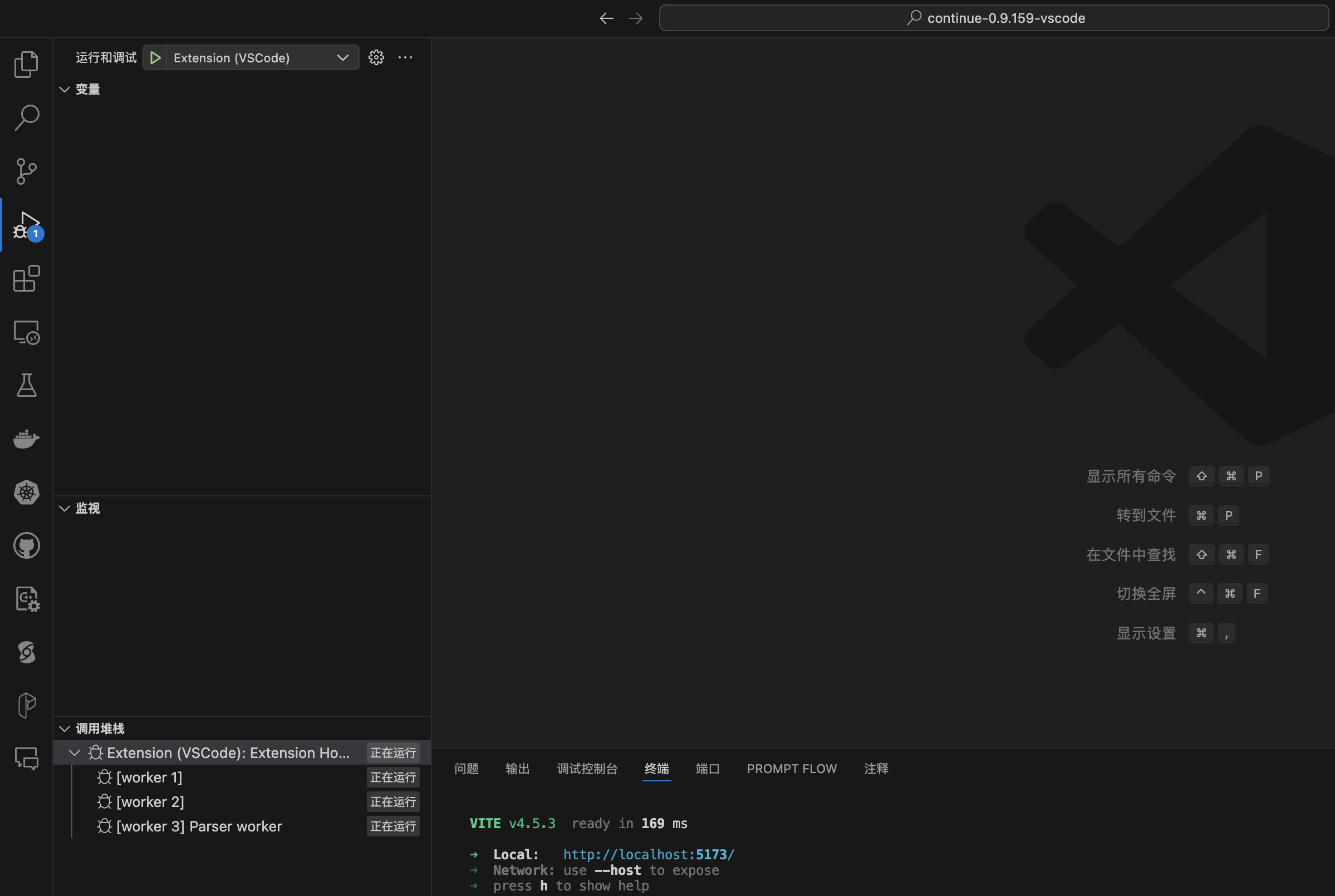Open the Explorer view in activity bar
Image resolution: width=1335 pixels, height=896 pixels.
pos(26,64)
